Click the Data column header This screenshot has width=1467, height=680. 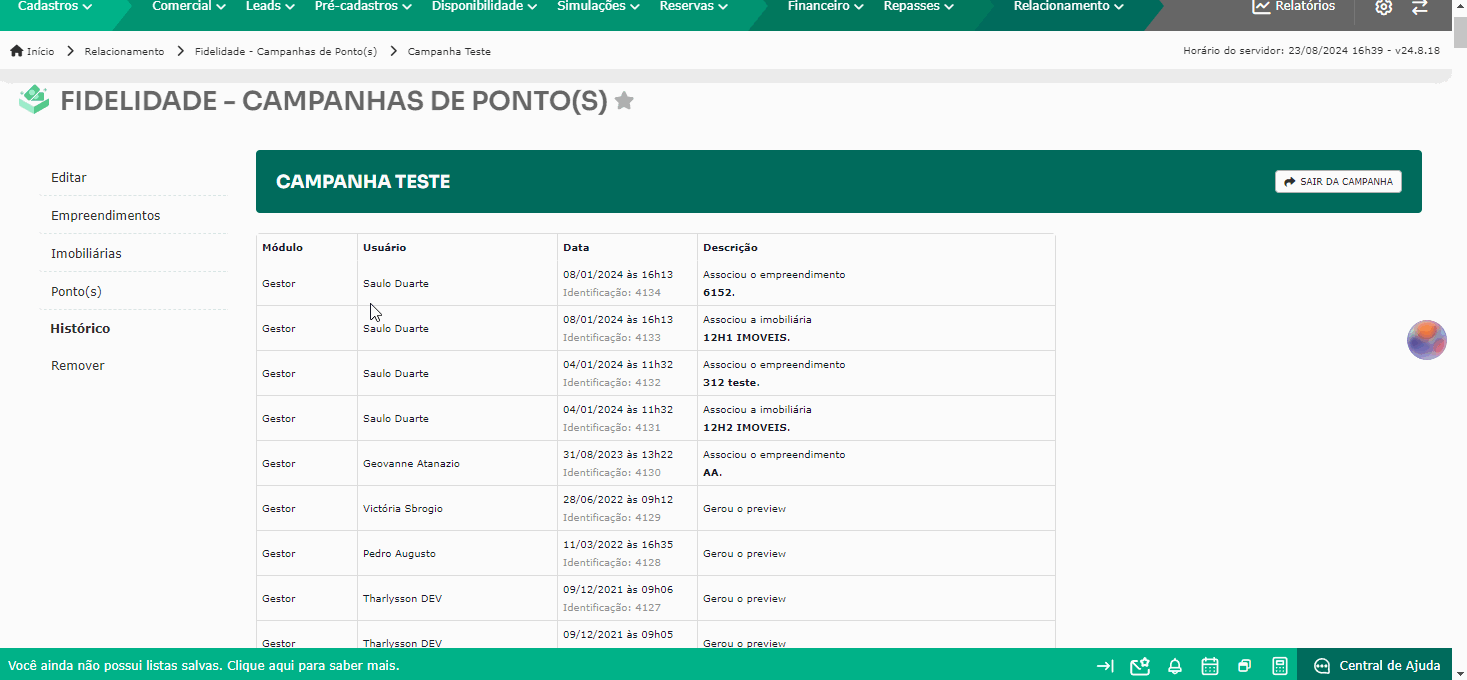pos(576,248)
